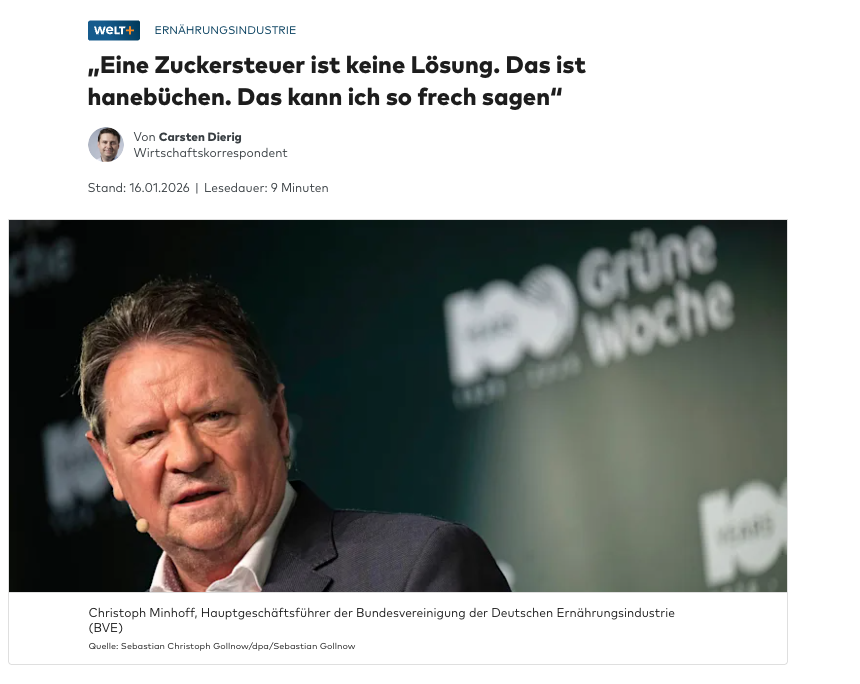Screen dimensions: 860x684
Task: Click the Lesedauer: 9 Minuten label
Action: click(266, 188)
